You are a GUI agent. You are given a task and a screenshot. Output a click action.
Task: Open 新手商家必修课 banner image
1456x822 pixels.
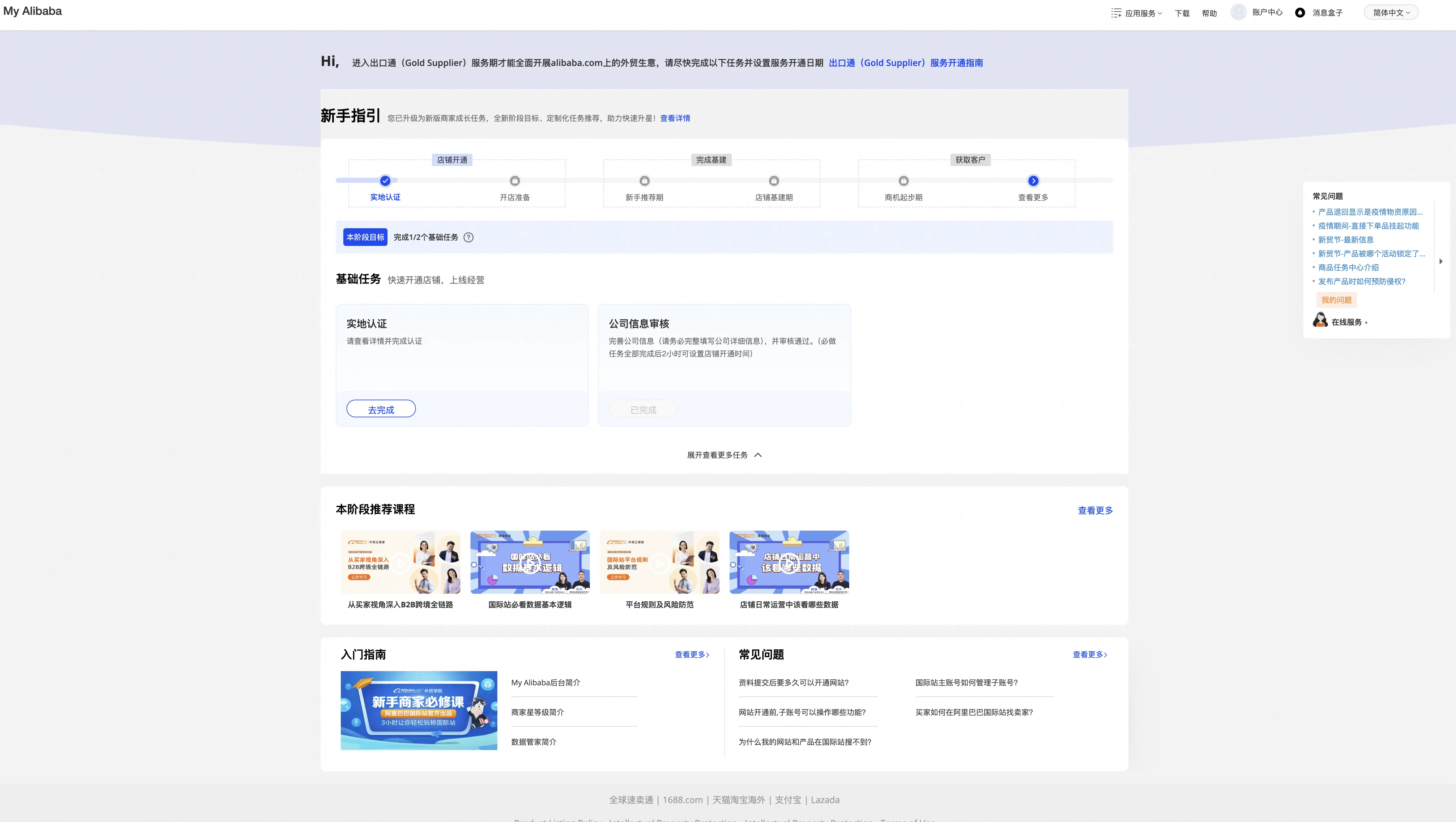click(419, 710)
